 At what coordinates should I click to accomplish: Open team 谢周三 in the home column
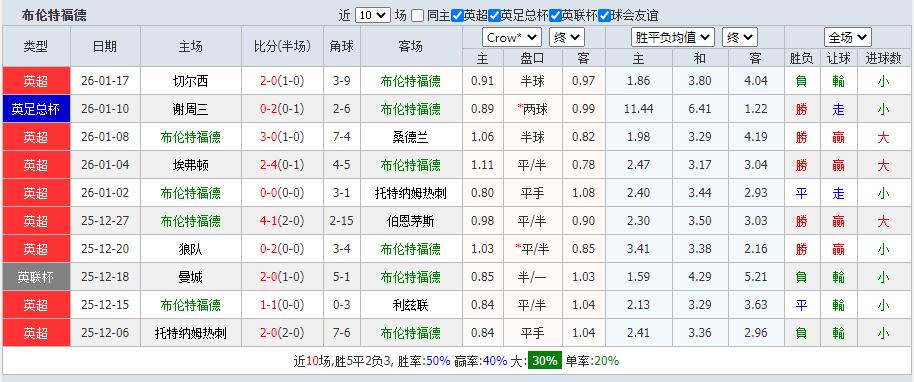(x=191, y=109)
